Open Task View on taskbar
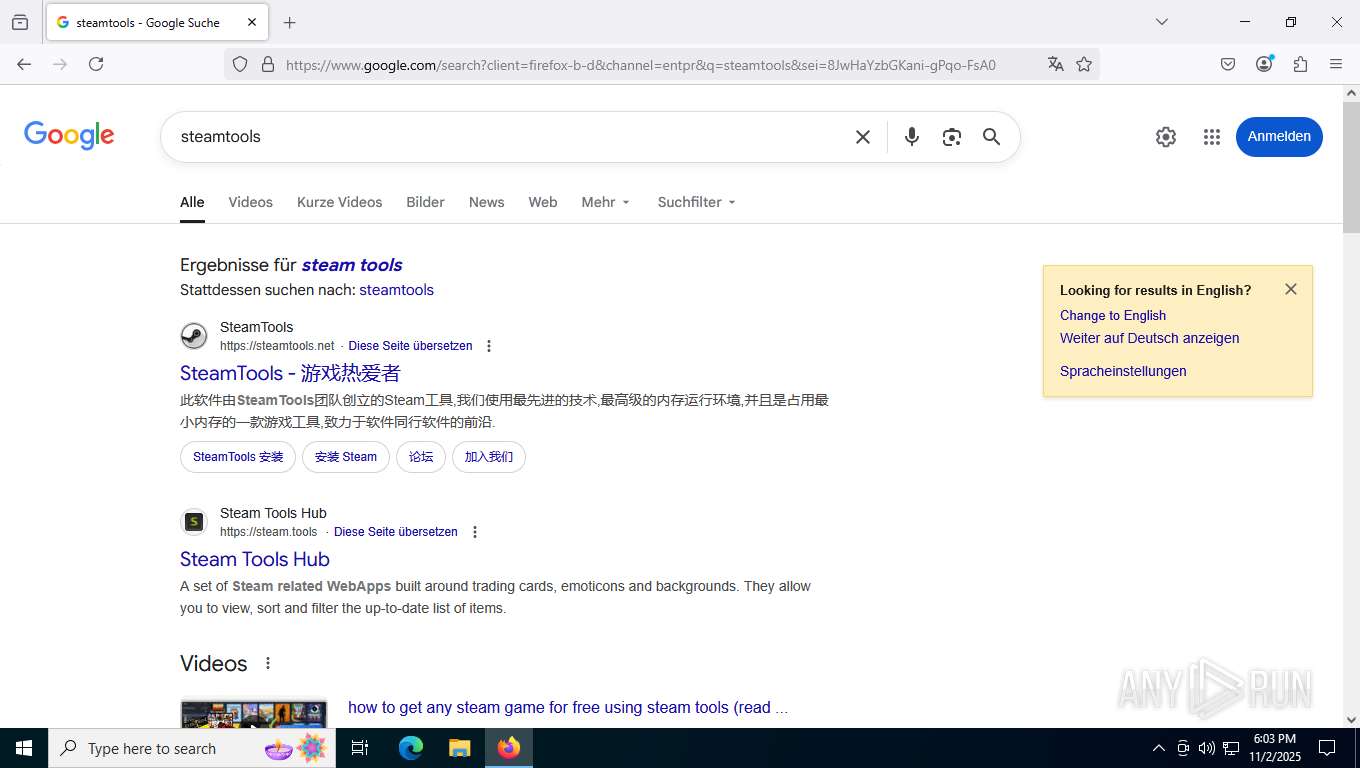This screenshot has height=768, width=1360. [x=361, y=748]
